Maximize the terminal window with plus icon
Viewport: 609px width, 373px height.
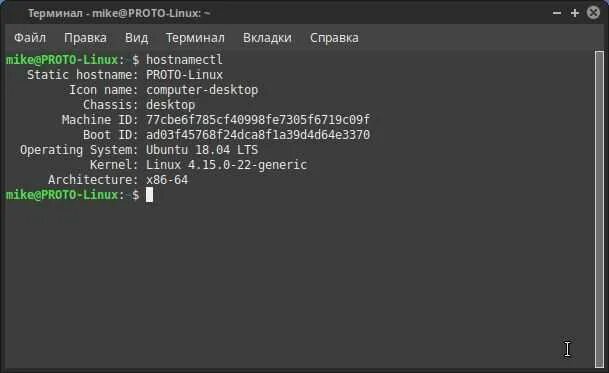click(x=575, y=13)
